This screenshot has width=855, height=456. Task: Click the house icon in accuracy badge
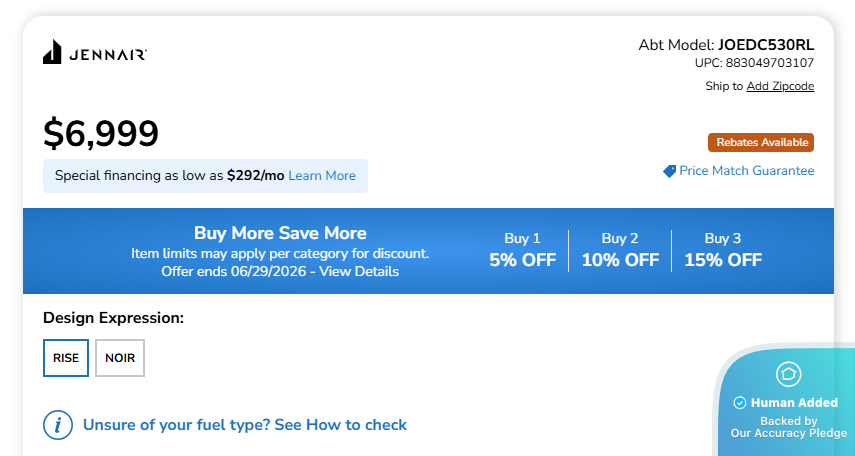(x=788, y=374)
